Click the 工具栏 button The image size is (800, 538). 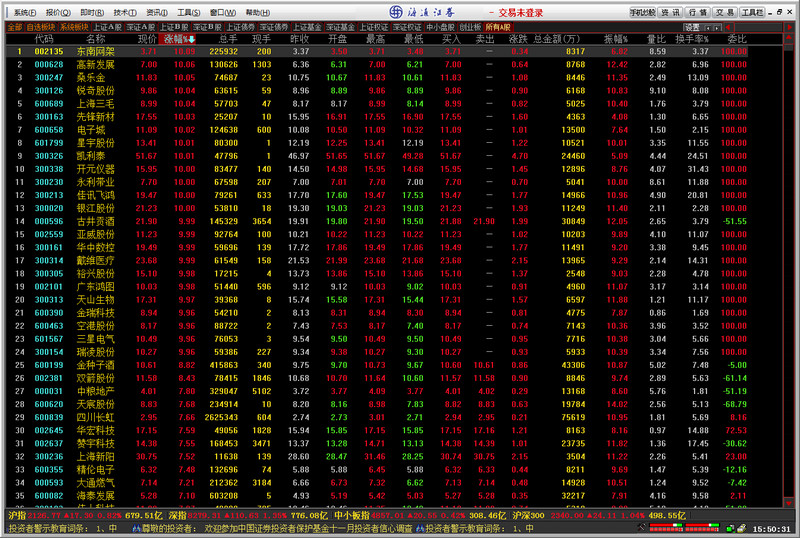pos(752,12)
